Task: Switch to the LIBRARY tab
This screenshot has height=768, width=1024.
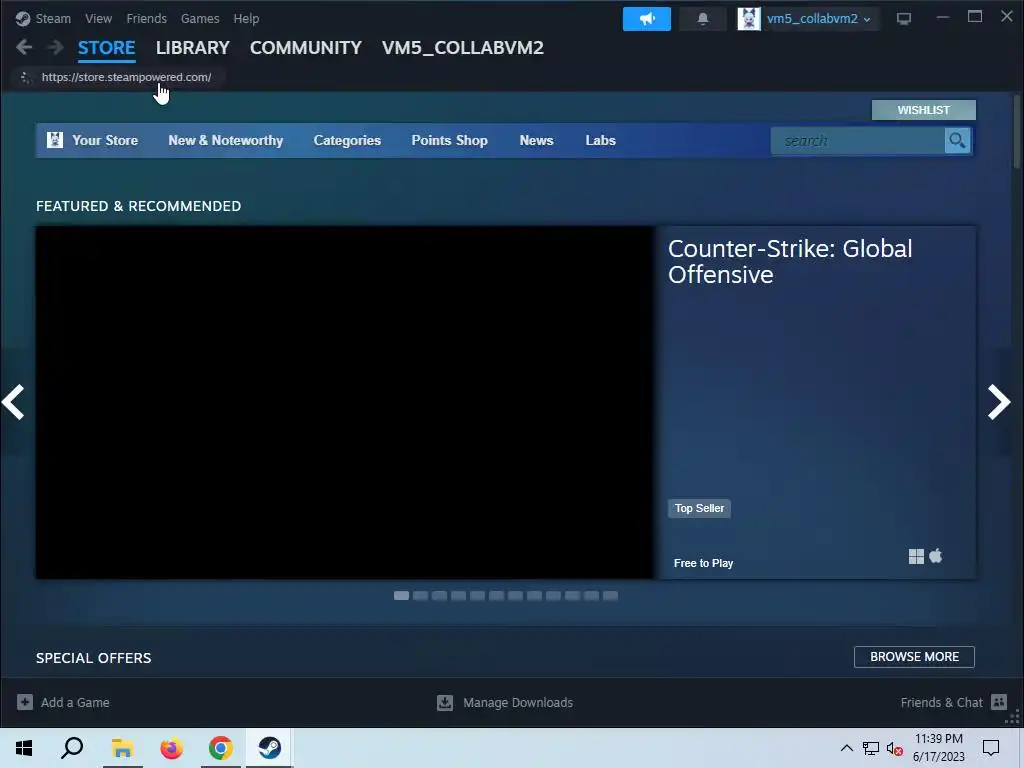Action: click(193, 48)
